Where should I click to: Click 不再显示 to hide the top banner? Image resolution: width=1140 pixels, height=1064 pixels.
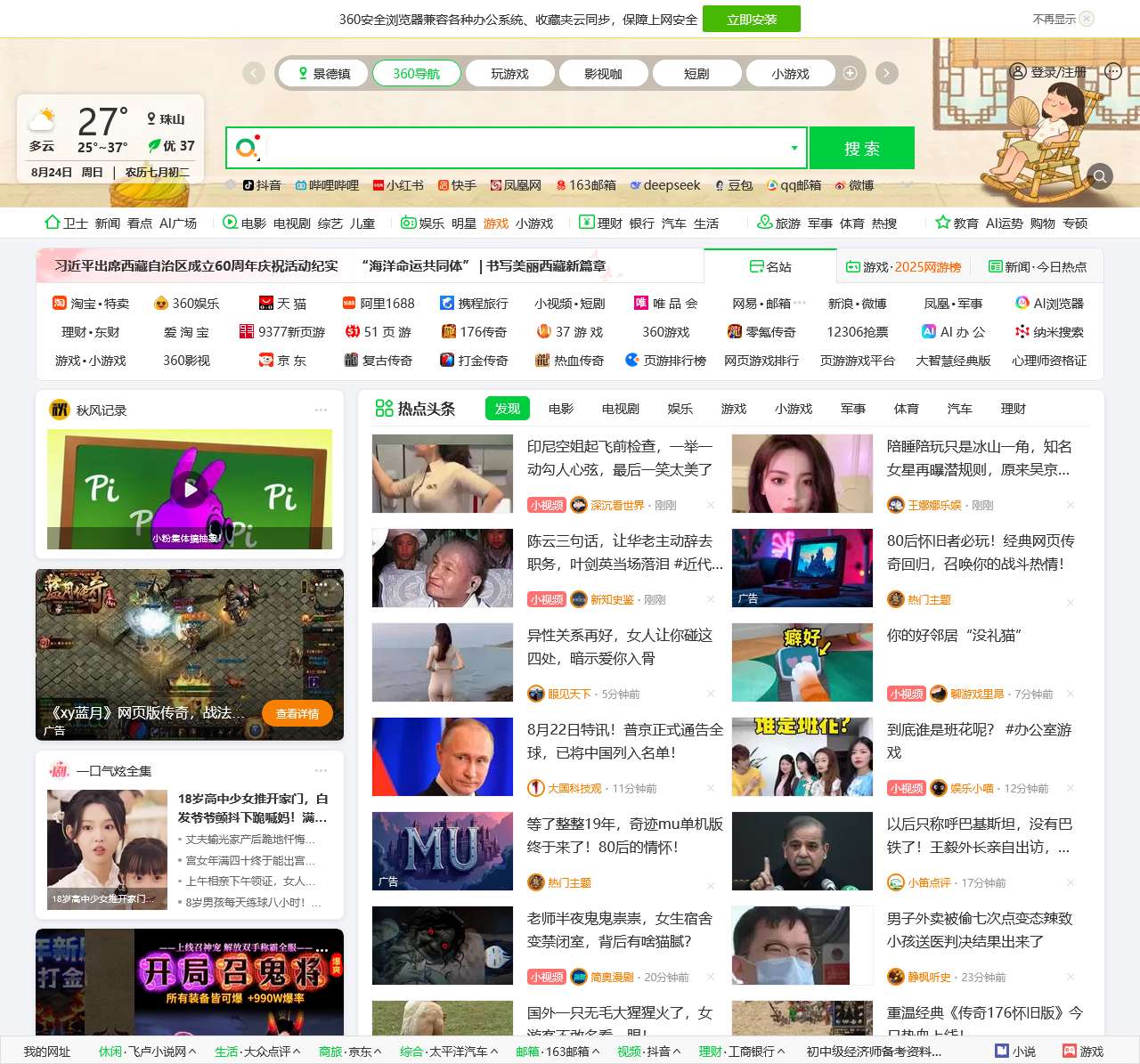coord(1054,17)
